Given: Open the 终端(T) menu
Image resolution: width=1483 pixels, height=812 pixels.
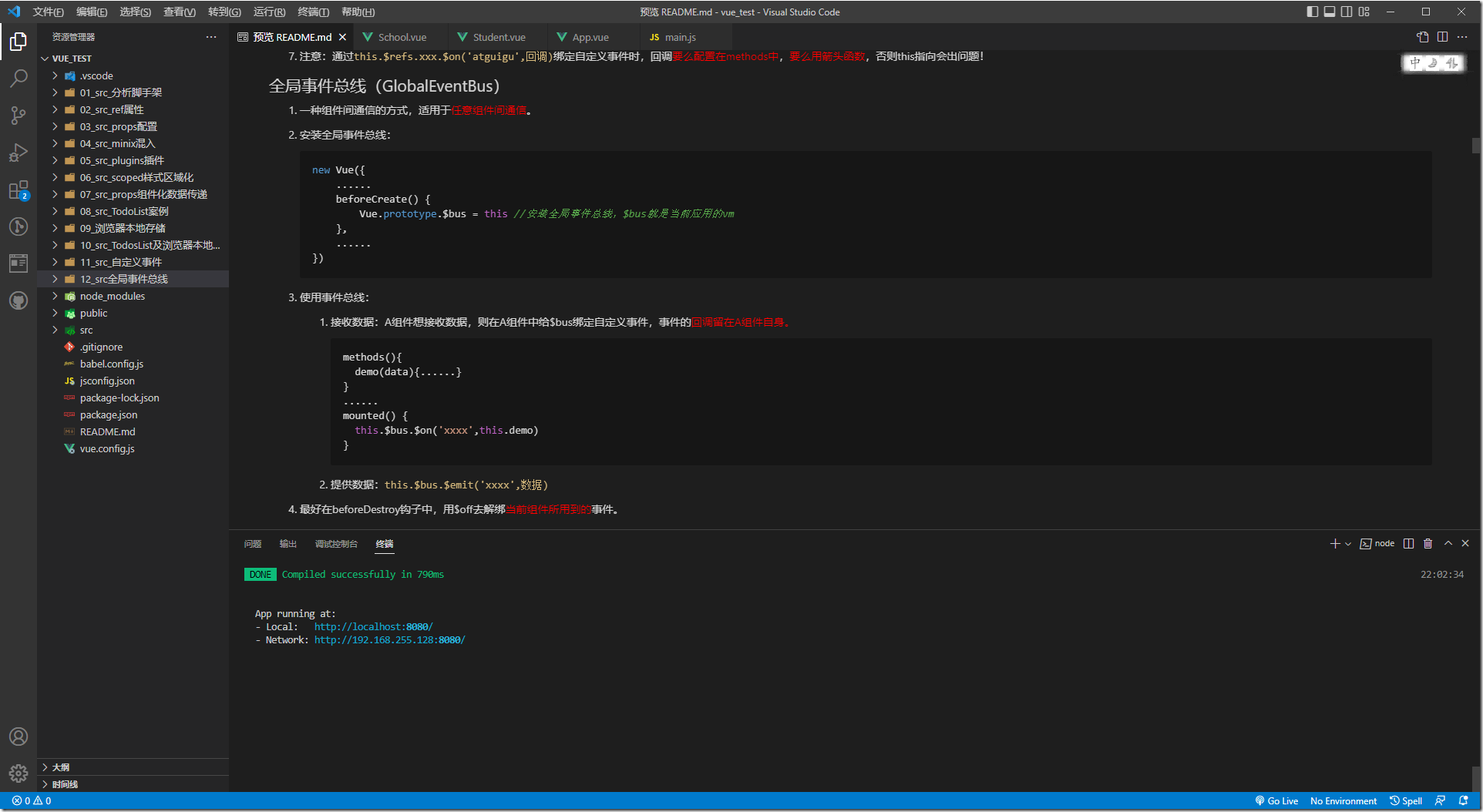Looking at the screenshot, I should (x=313, y=12).
